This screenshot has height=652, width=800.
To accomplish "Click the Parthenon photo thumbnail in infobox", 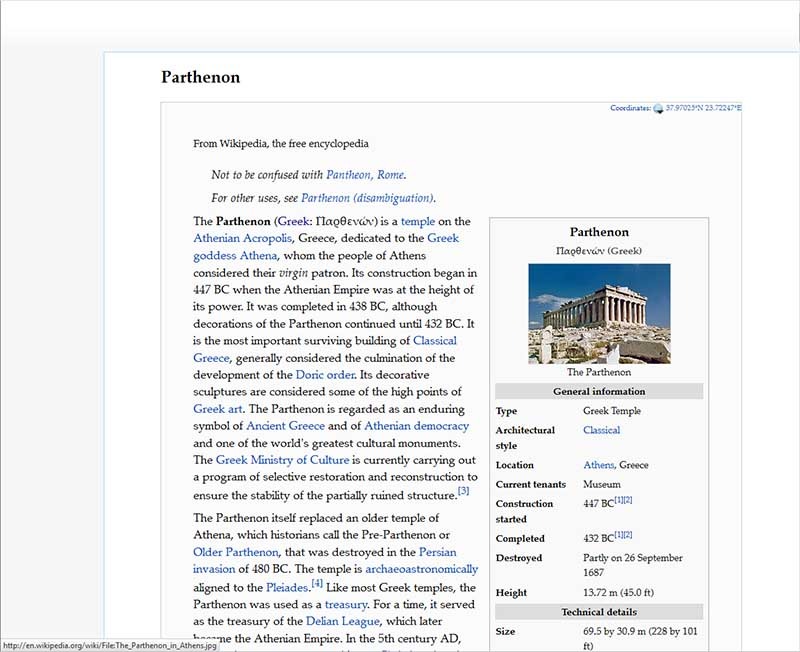I will 599,314.
